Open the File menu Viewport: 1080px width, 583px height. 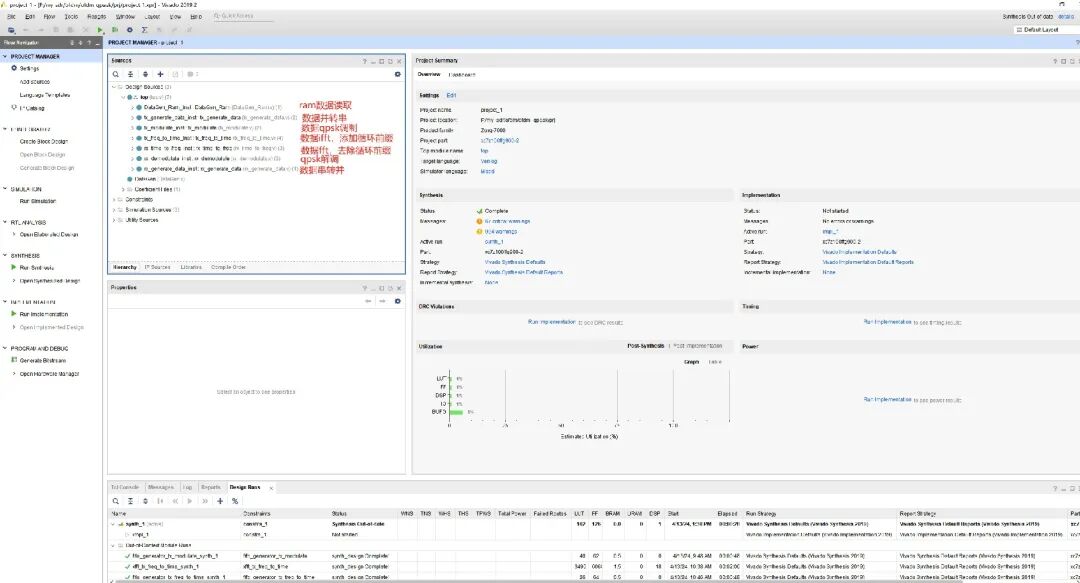tap(11, 17)
